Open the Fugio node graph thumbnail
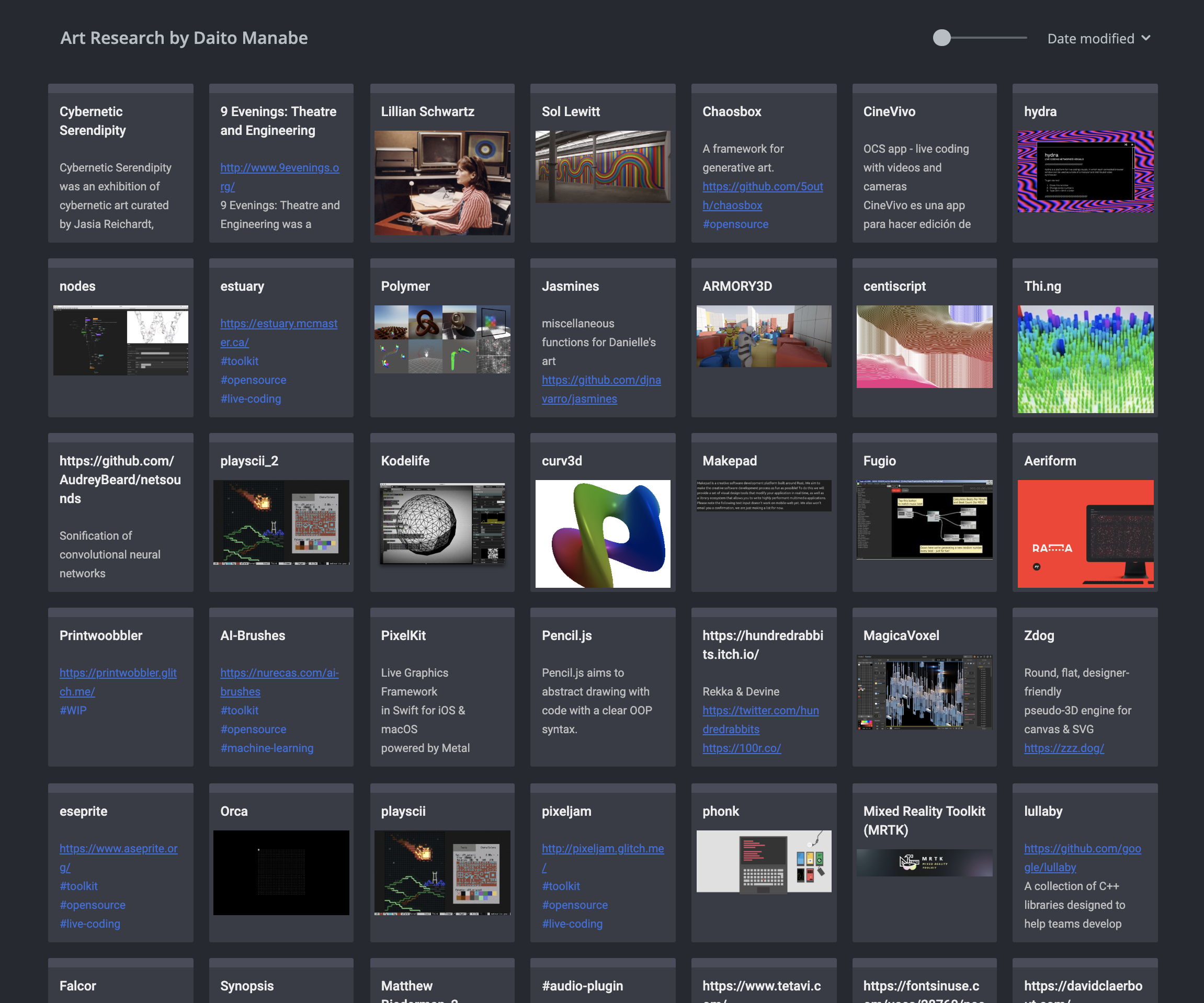This screenshot has width=1204, height=1003. pos(924,520)
